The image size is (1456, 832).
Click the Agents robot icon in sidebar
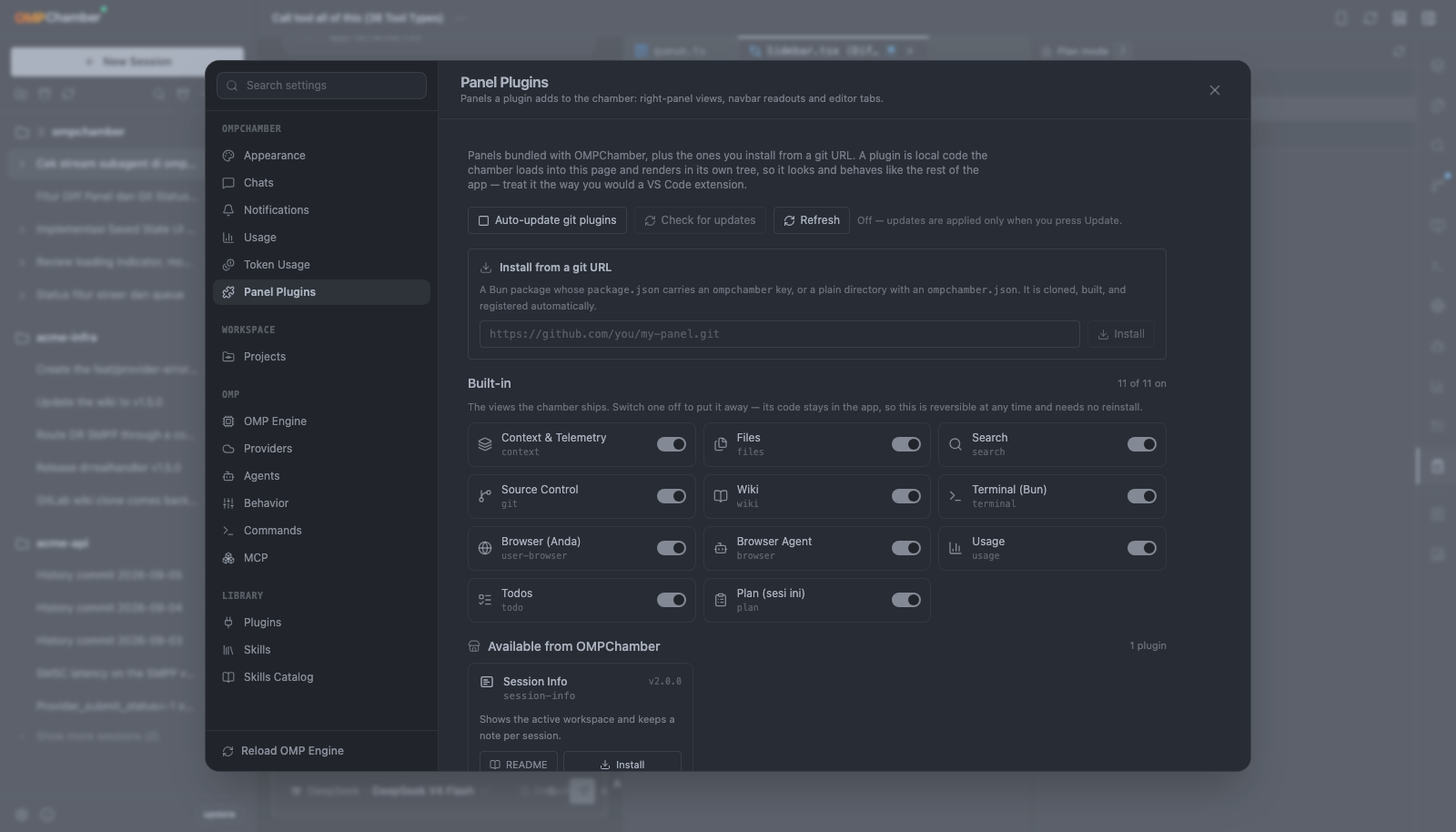(x=228, y=476)
